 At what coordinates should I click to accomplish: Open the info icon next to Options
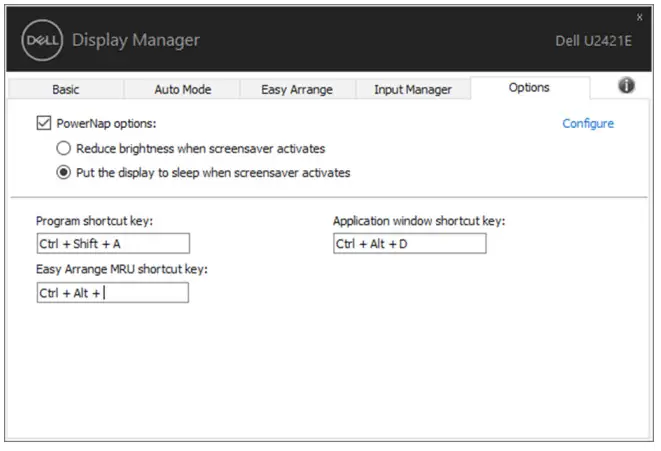(626, 86)
